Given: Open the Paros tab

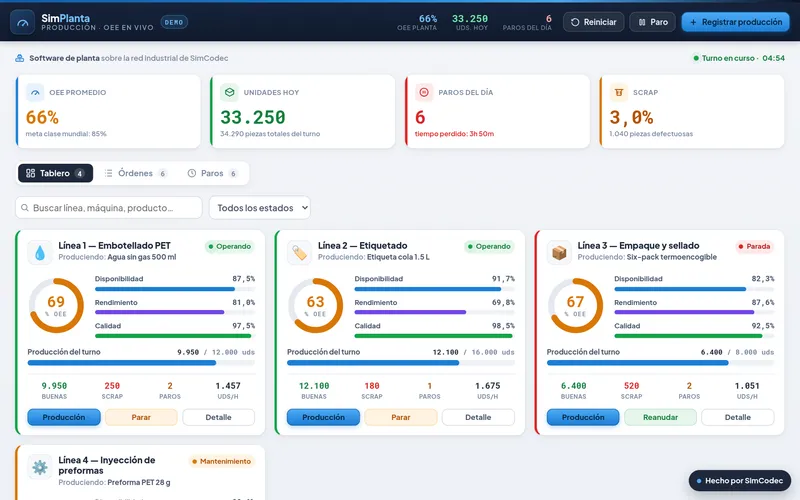Looking at the screenshot, I should (212, 173).
